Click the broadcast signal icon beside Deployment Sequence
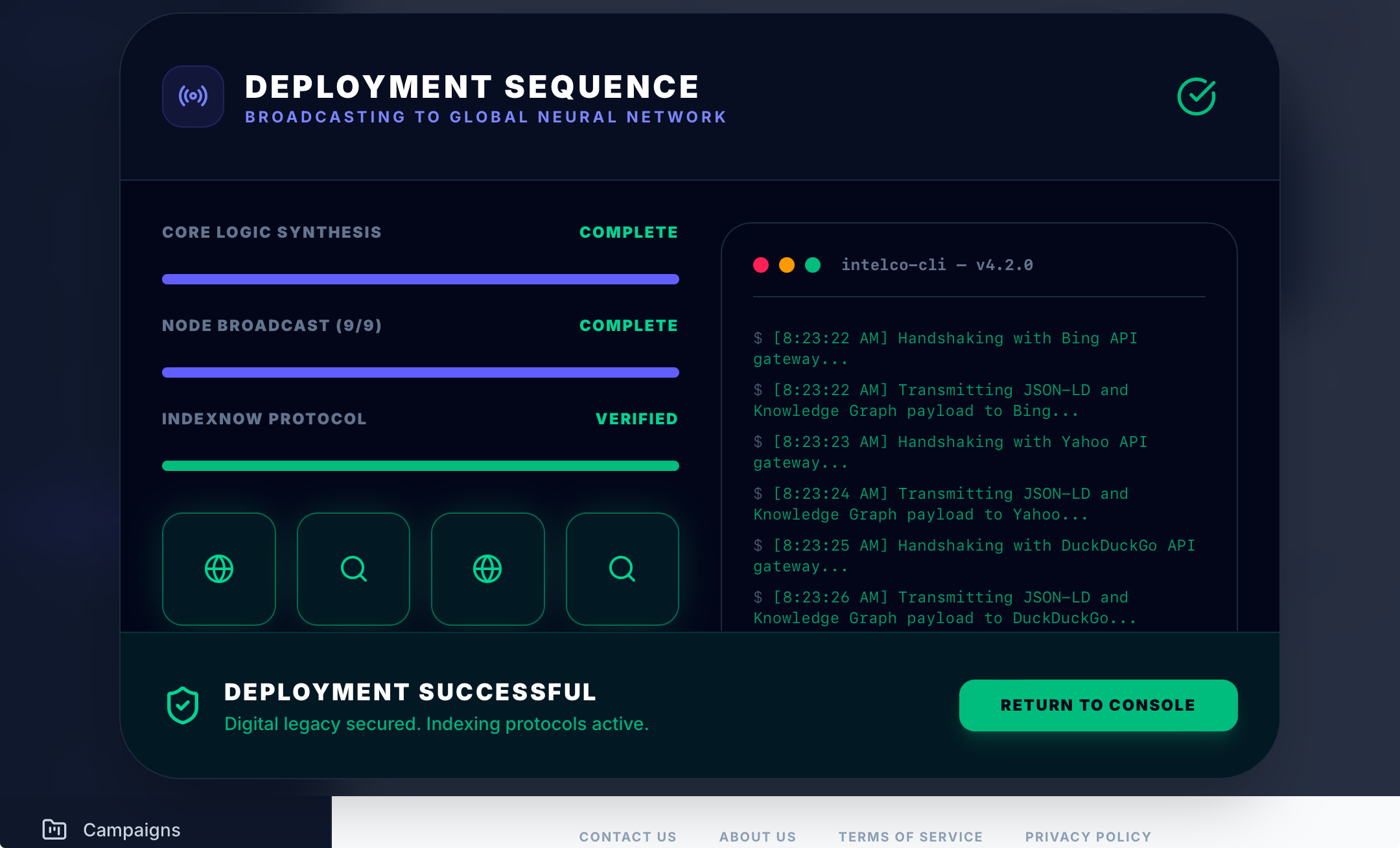The width and height of the screenshot is (1400, 848). (193, 97)
